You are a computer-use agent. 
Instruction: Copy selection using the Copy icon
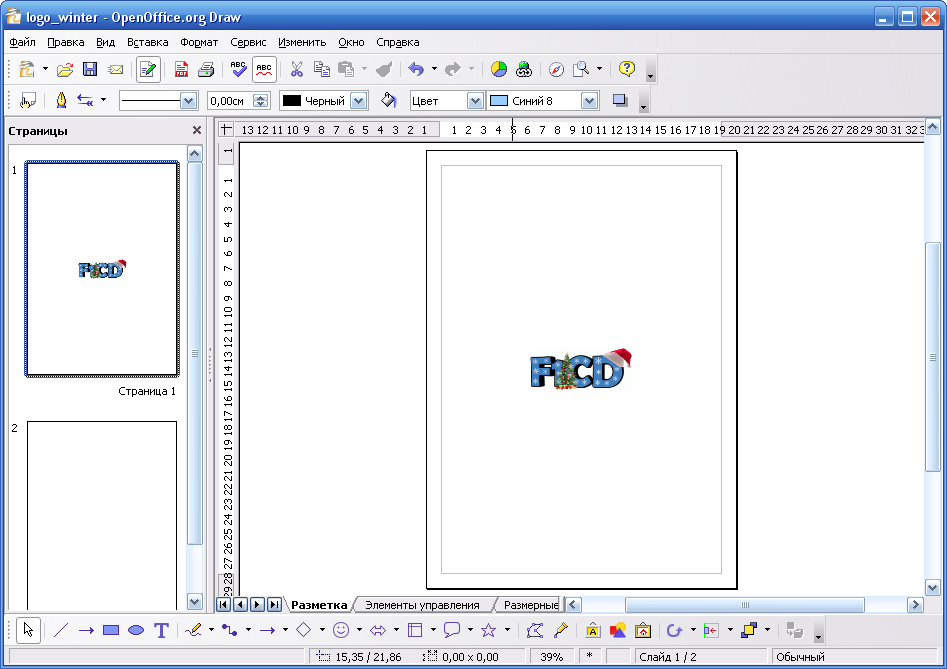[321, 69]
